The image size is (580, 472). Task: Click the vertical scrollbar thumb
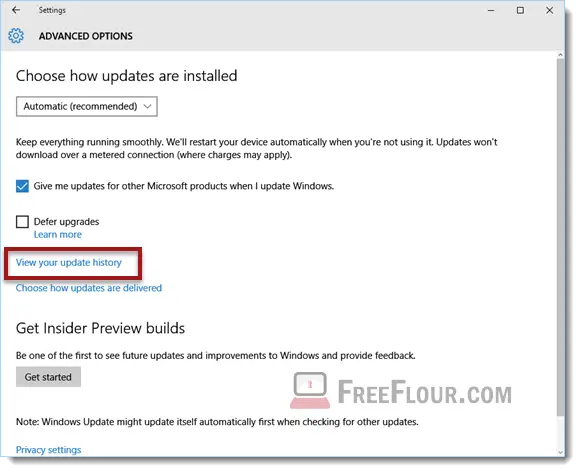click(560, 237)
